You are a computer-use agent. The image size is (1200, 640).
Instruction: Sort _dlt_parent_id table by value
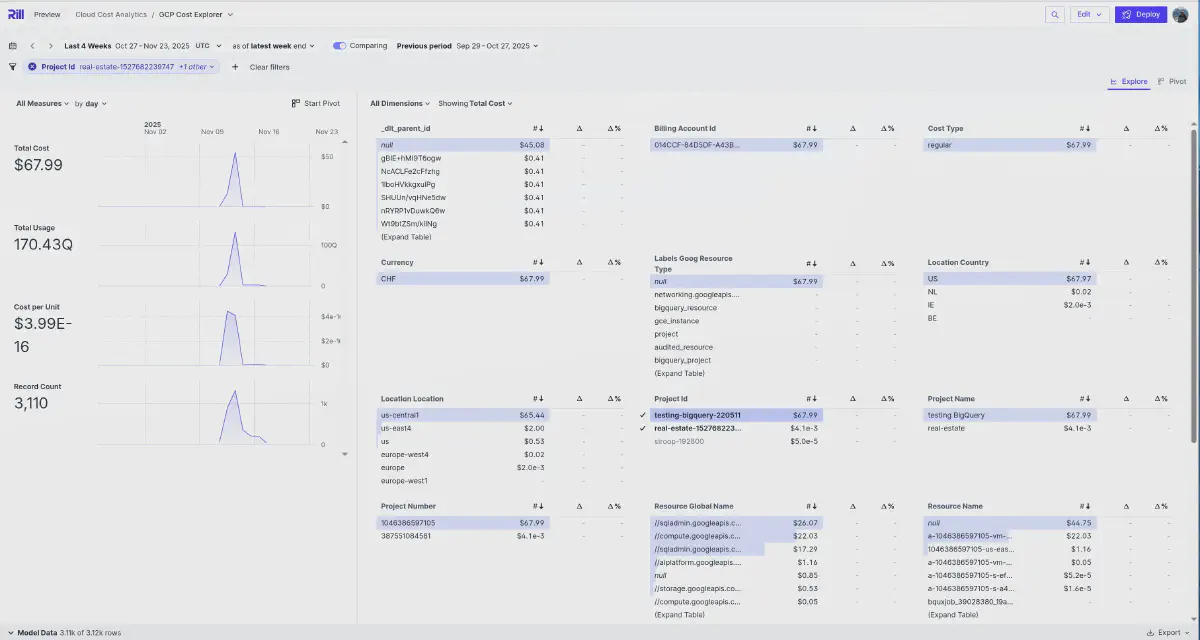pos(538,129)
